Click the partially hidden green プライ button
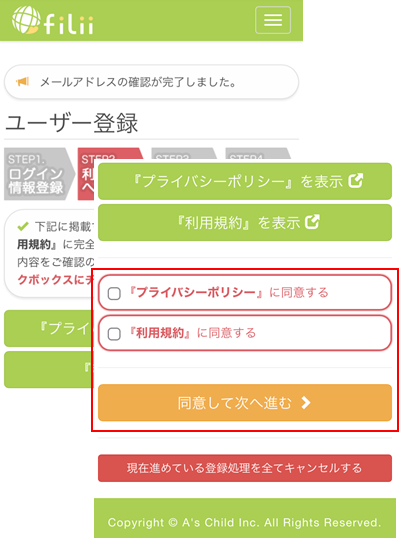Viewport: 405px width, 539px height. 49,328
